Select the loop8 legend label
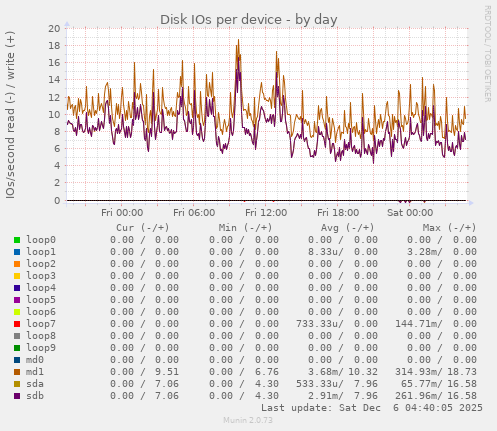 tap(41, 336)
